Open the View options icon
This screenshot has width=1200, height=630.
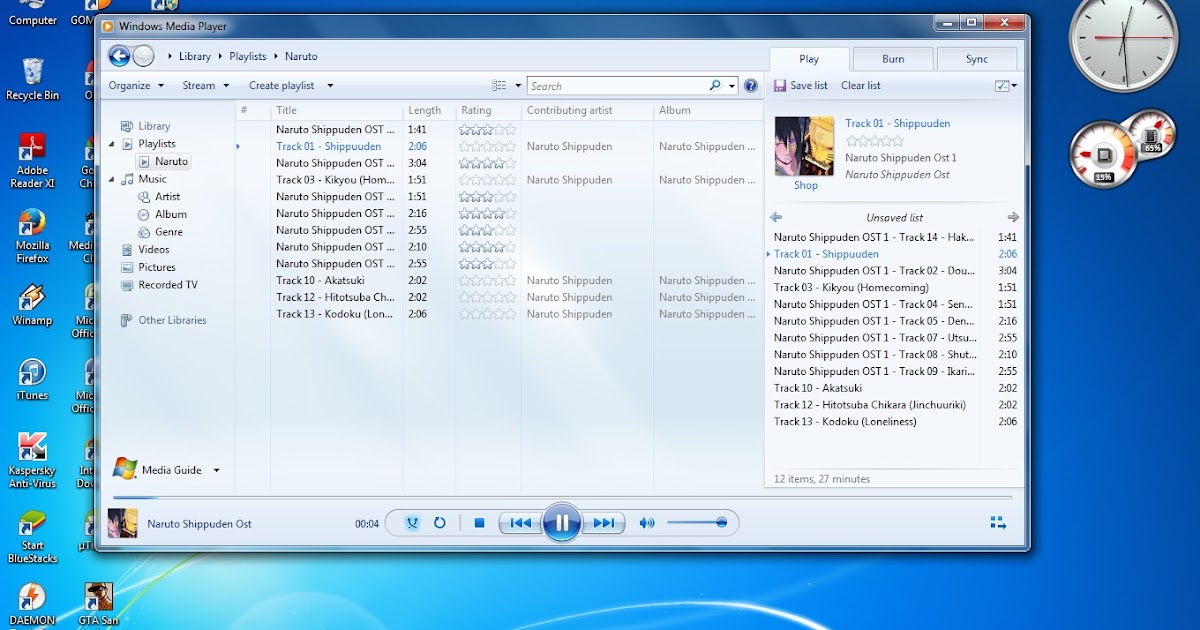(499, 86)
